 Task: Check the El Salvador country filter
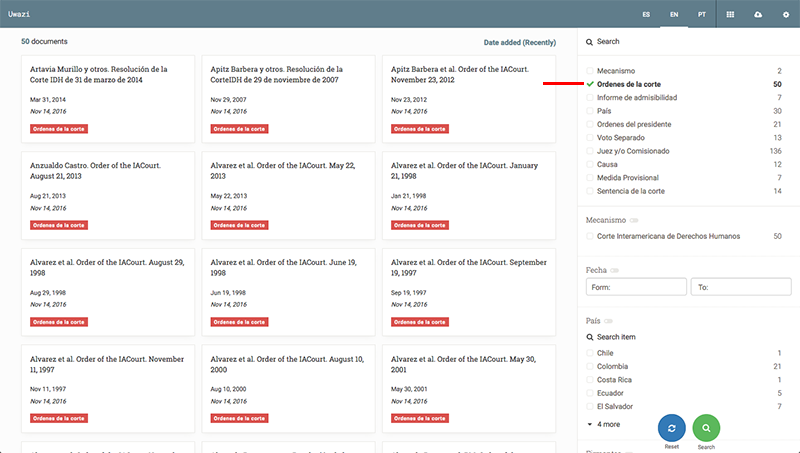pyautogui.click(x=590, y=407)
